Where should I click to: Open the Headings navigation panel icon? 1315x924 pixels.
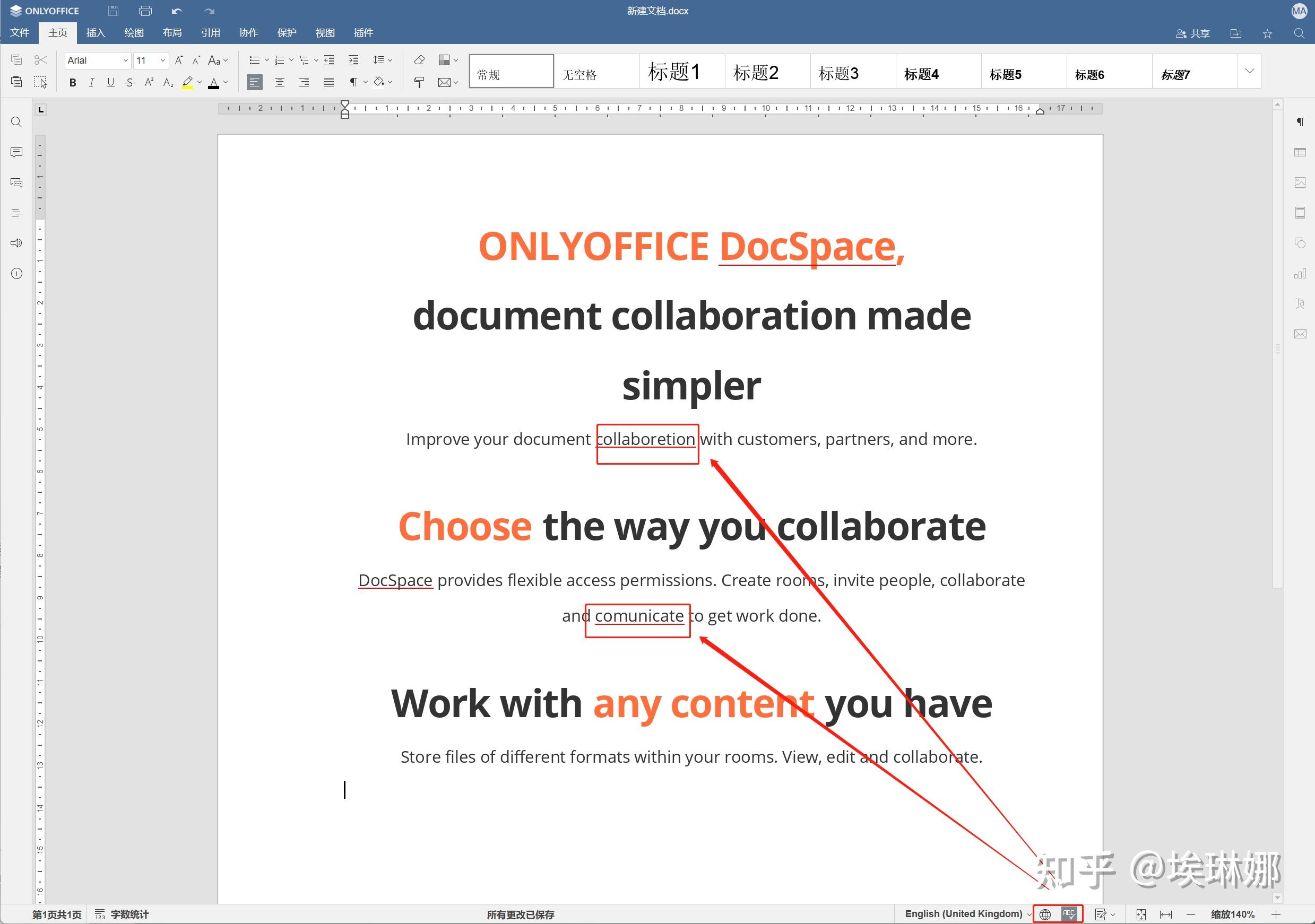pos(16,213)
